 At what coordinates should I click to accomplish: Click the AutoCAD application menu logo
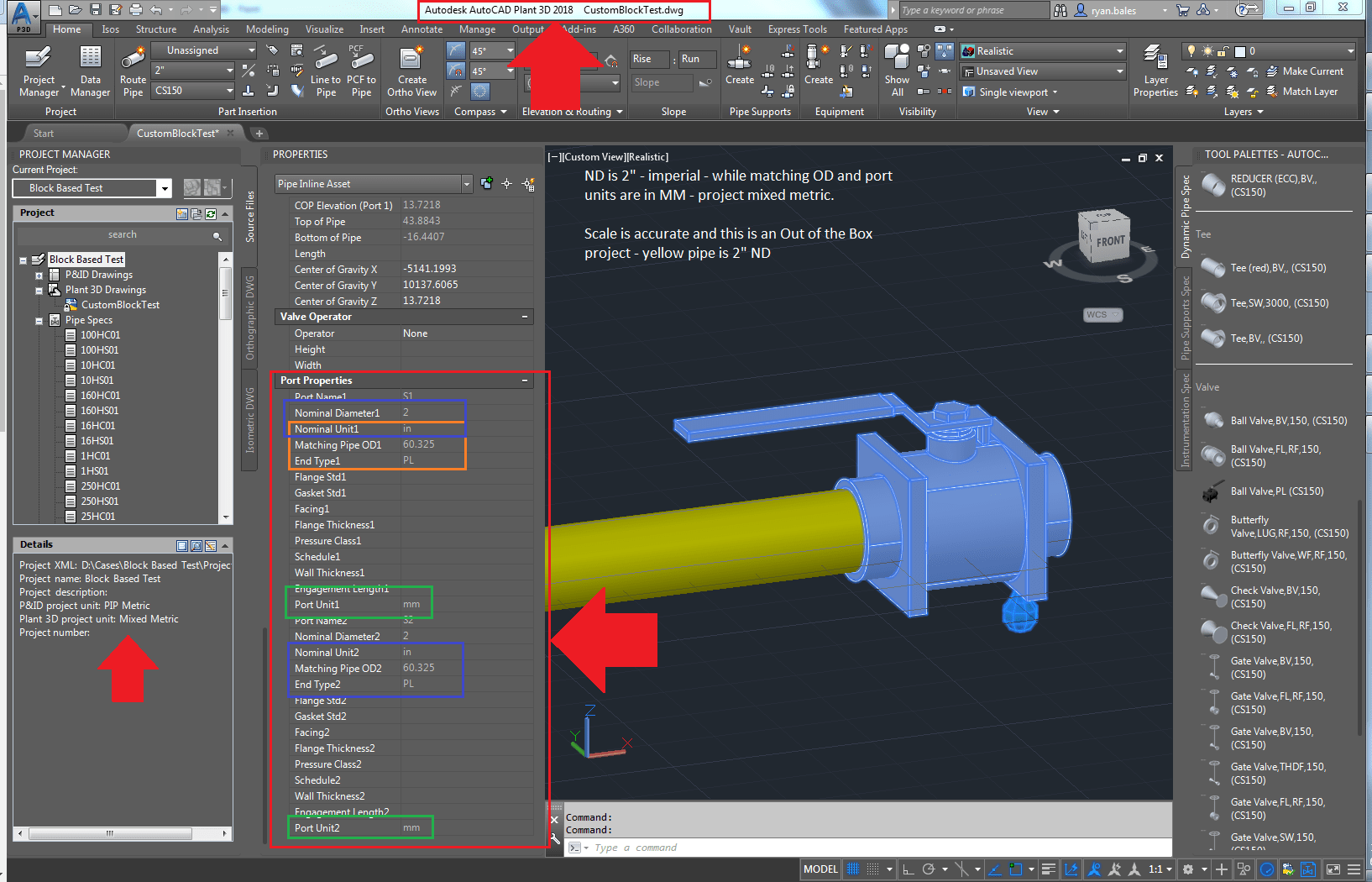point(23,16)
